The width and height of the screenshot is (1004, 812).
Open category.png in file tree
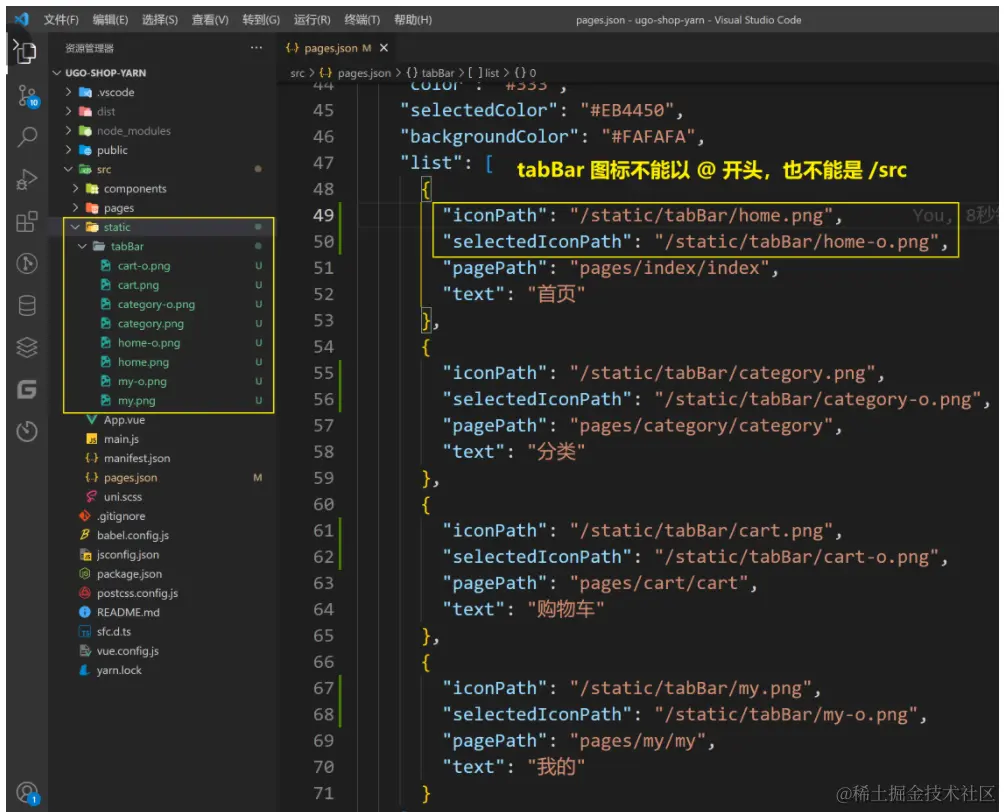150,323
